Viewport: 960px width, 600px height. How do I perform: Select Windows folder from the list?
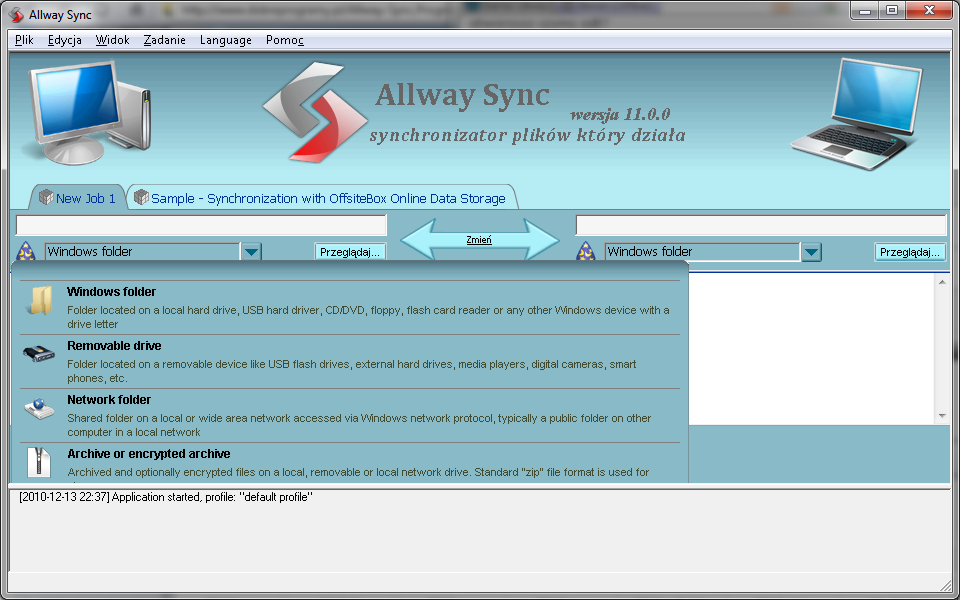point(350,307)
